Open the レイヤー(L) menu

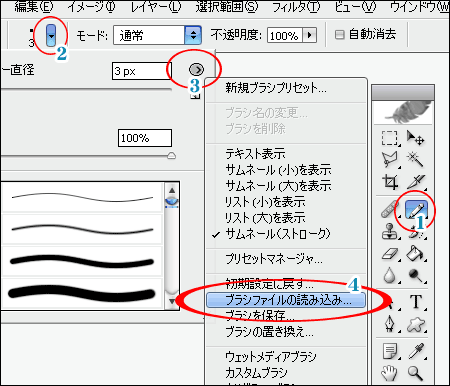click(x=156, y=7)
